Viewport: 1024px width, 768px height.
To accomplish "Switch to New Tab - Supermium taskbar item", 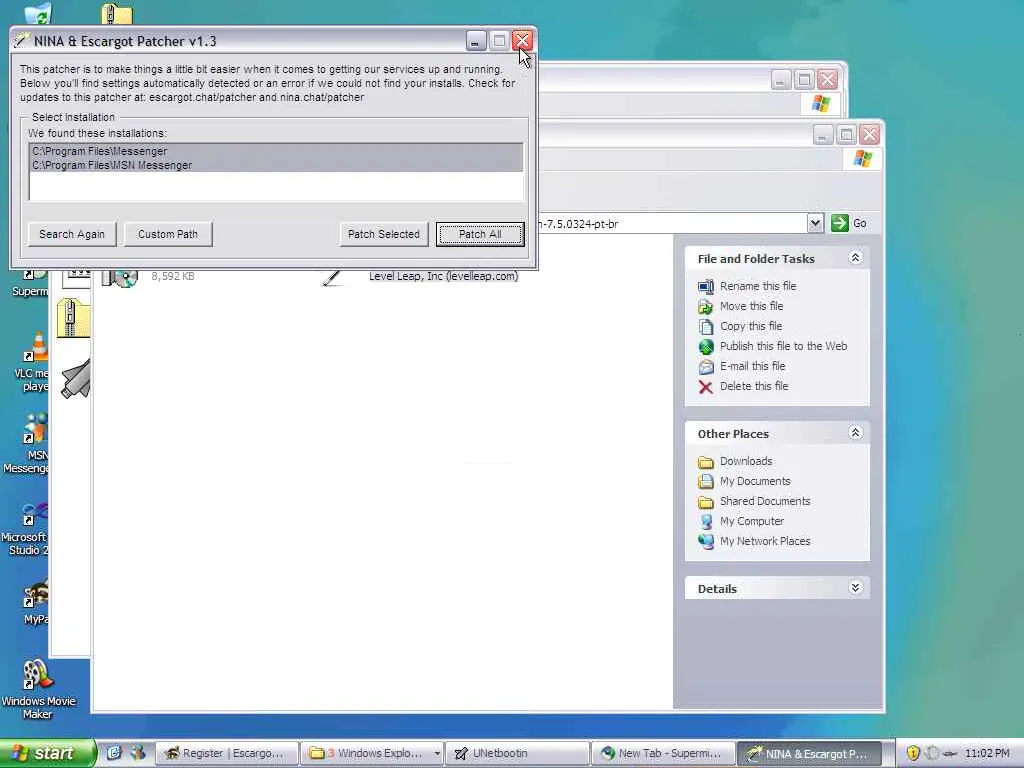I will tap(663, 754).
